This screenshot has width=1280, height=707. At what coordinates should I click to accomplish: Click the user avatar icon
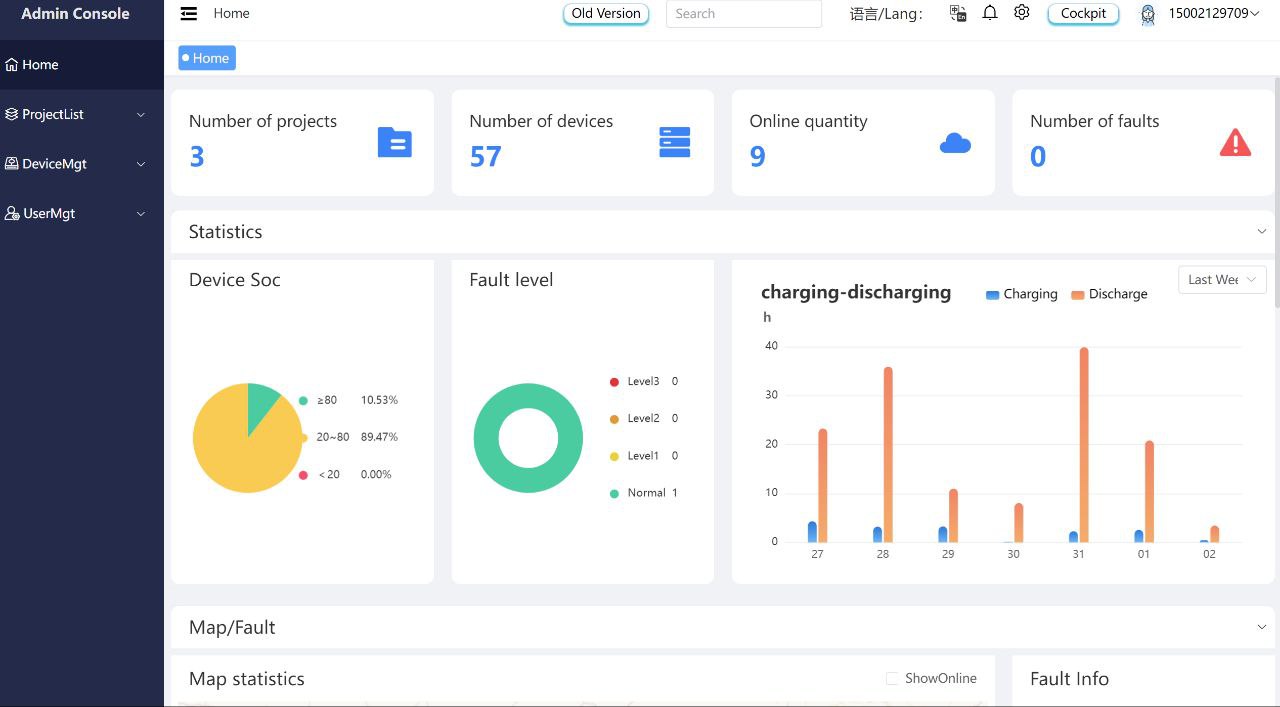pos(1148,14)
